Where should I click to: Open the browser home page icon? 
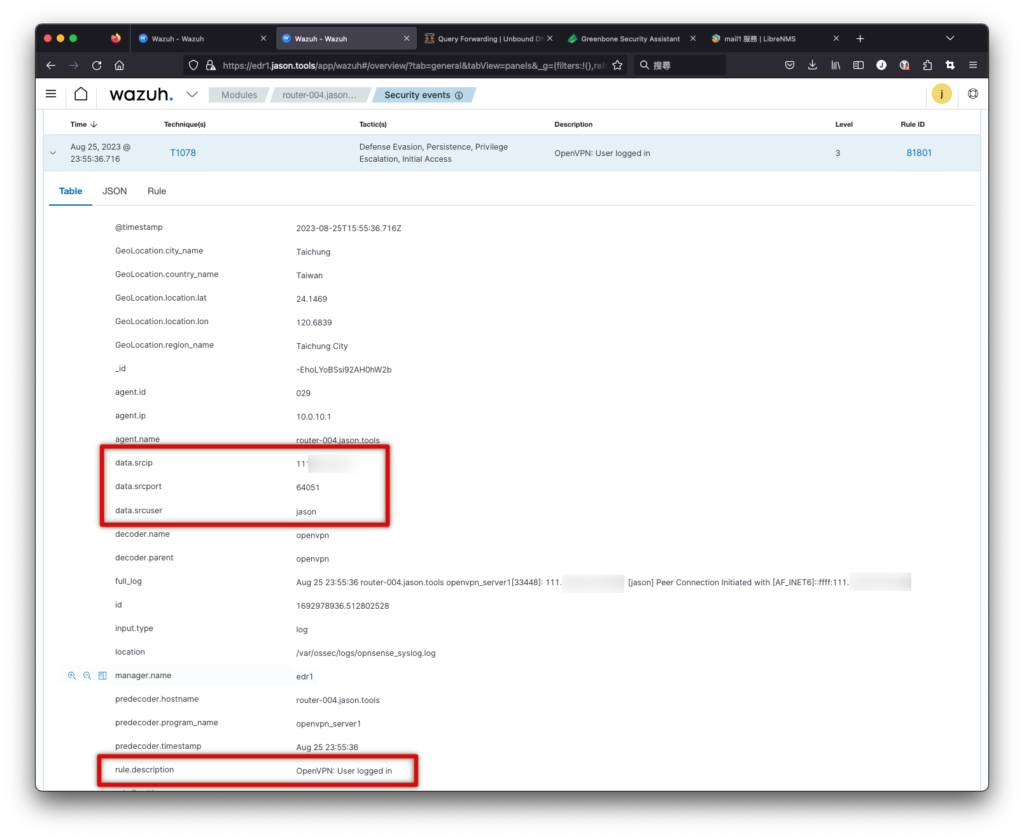120,65
